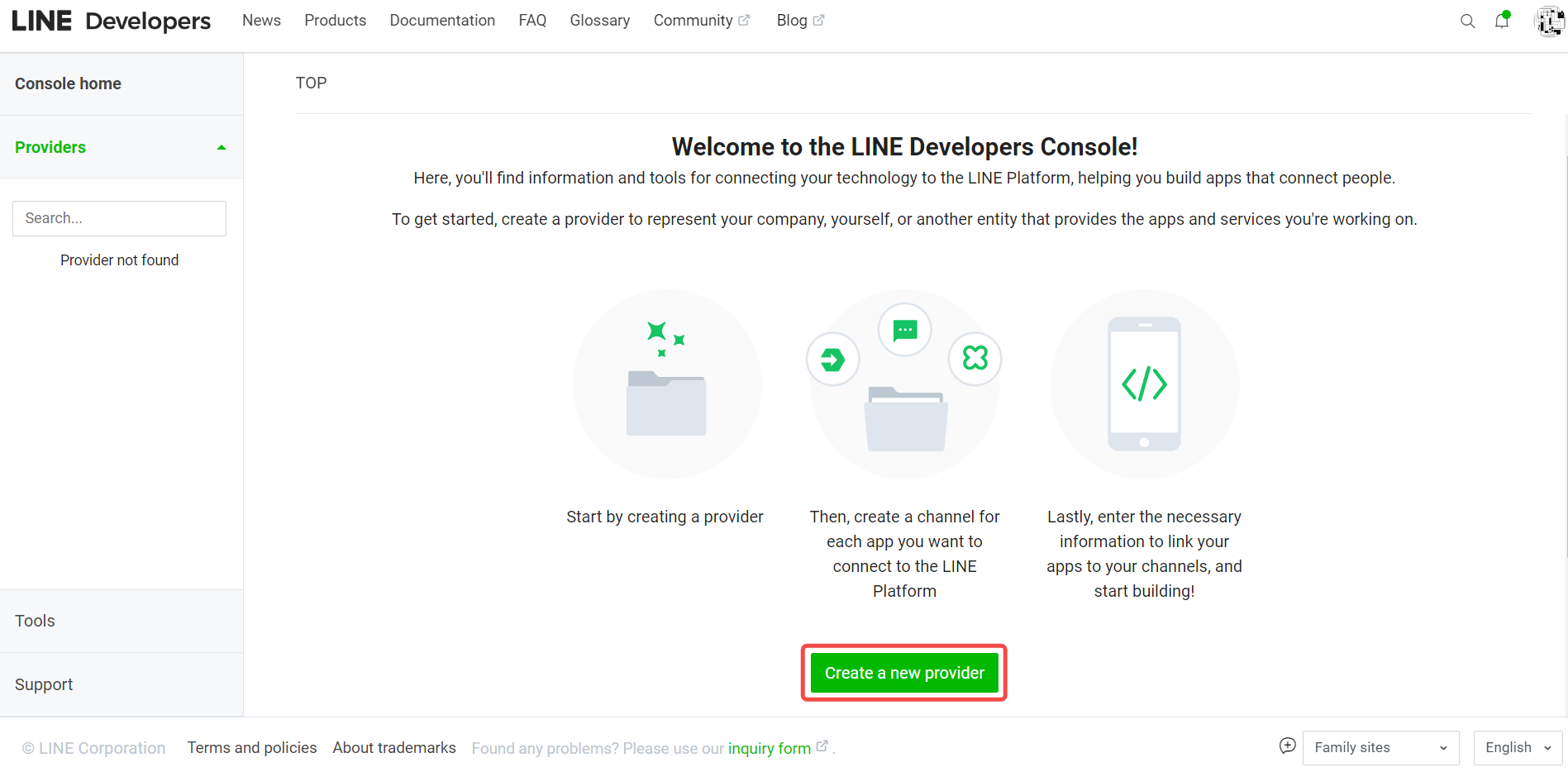Viewport: 1568px width, 772px height.
Task: Click the phone with code brackets illustration
Action: [1144, 384]
